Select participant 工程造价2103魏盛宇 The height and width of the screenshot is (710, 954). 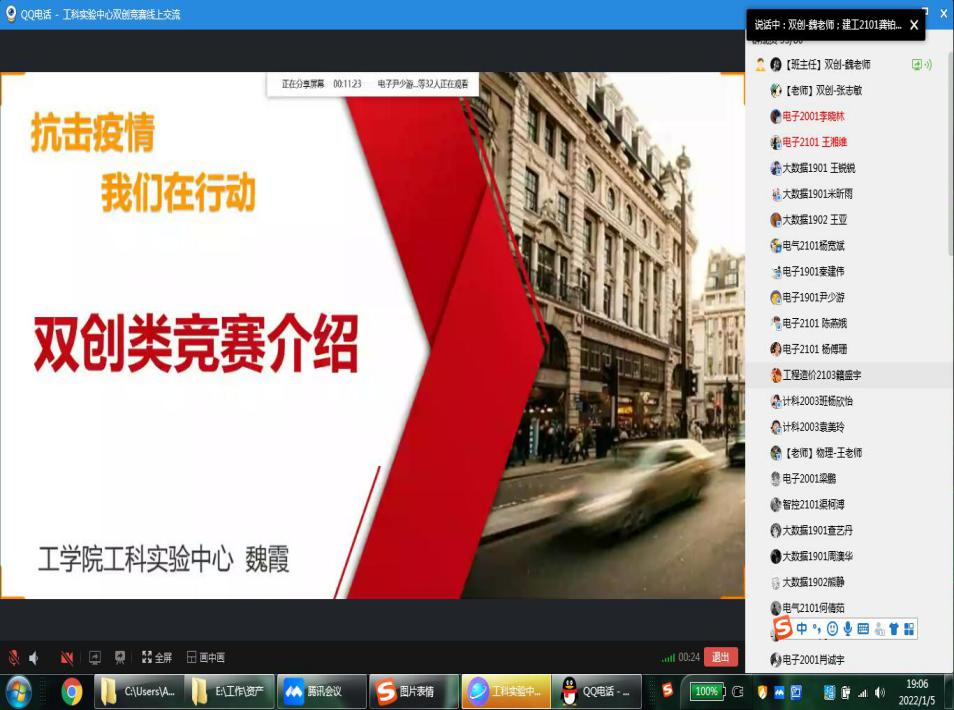(x=820, y=375)
